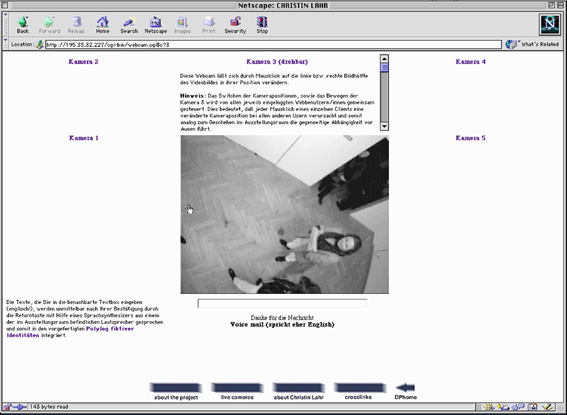The width and height of the screenshot is (567, 415).
Task: Click the Location URL field
Action: [x=273, y=44]
